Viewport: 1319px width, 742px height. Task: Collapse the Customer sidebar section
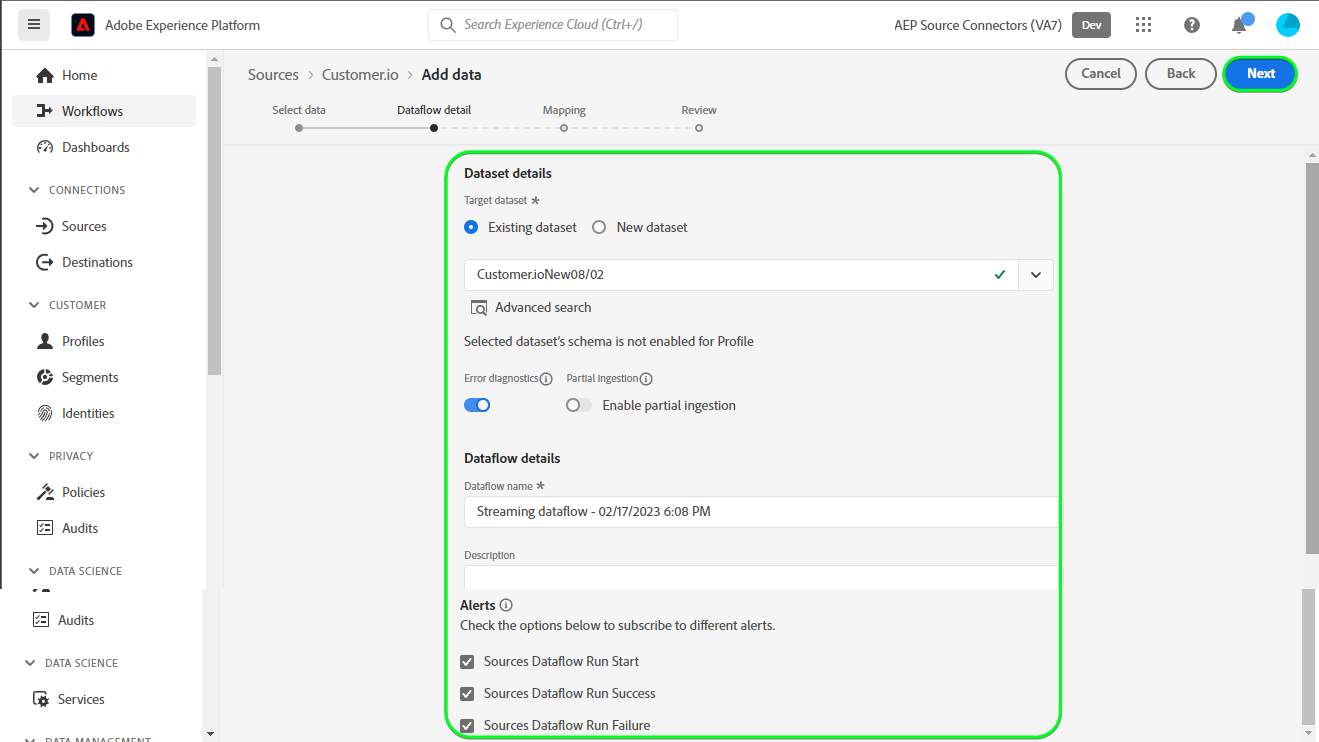pos(36,305)
